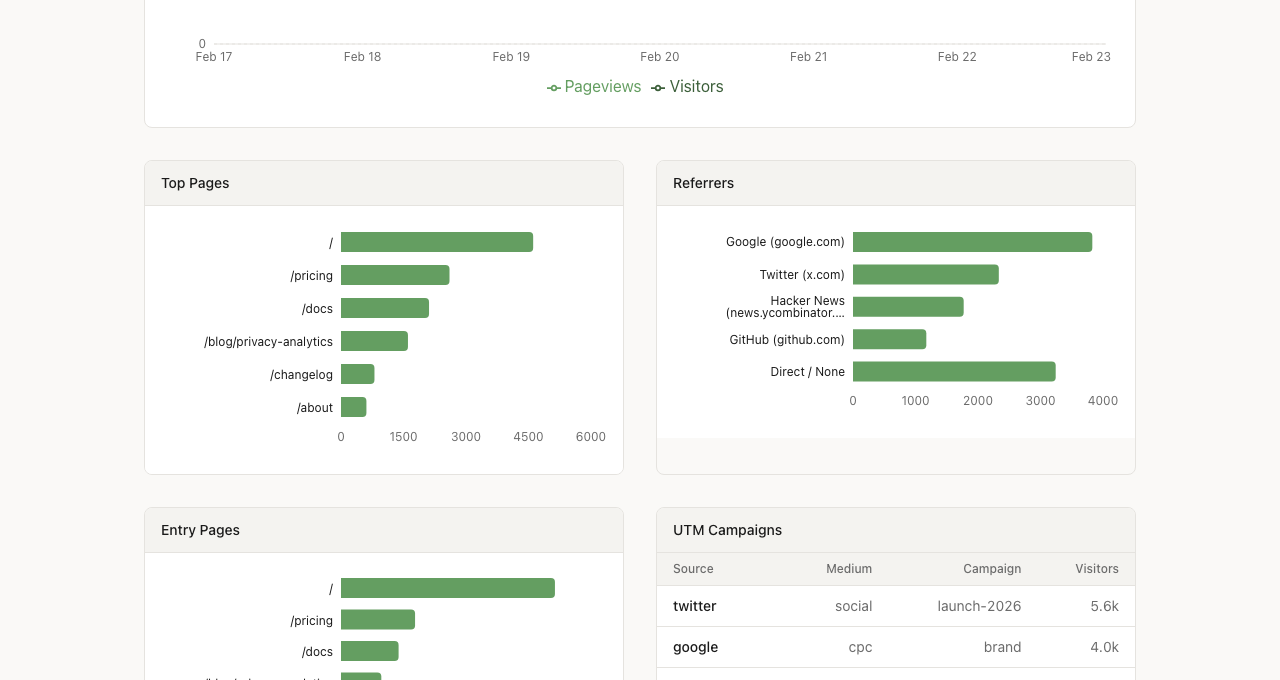Click the Feb 22 axis label
The height and width of the screenshot is (680, 1280).
point(957,57)
